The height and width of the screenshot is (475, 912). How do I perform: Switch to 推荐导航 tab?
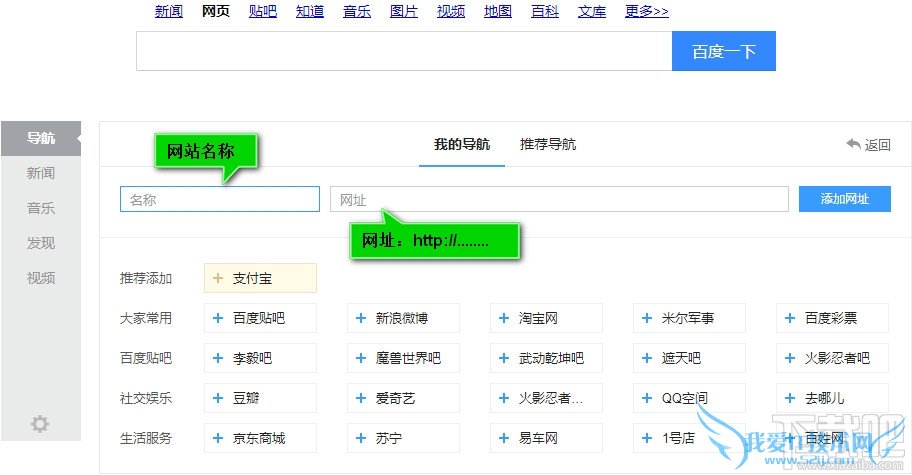(548, 144)
